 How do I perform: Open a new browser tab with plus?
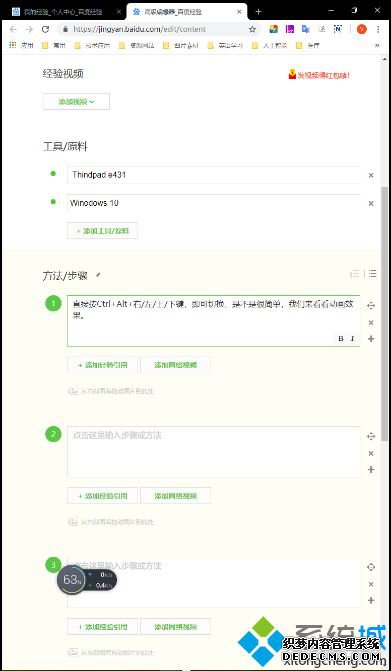pyautogui.click(x=258, y=12)
